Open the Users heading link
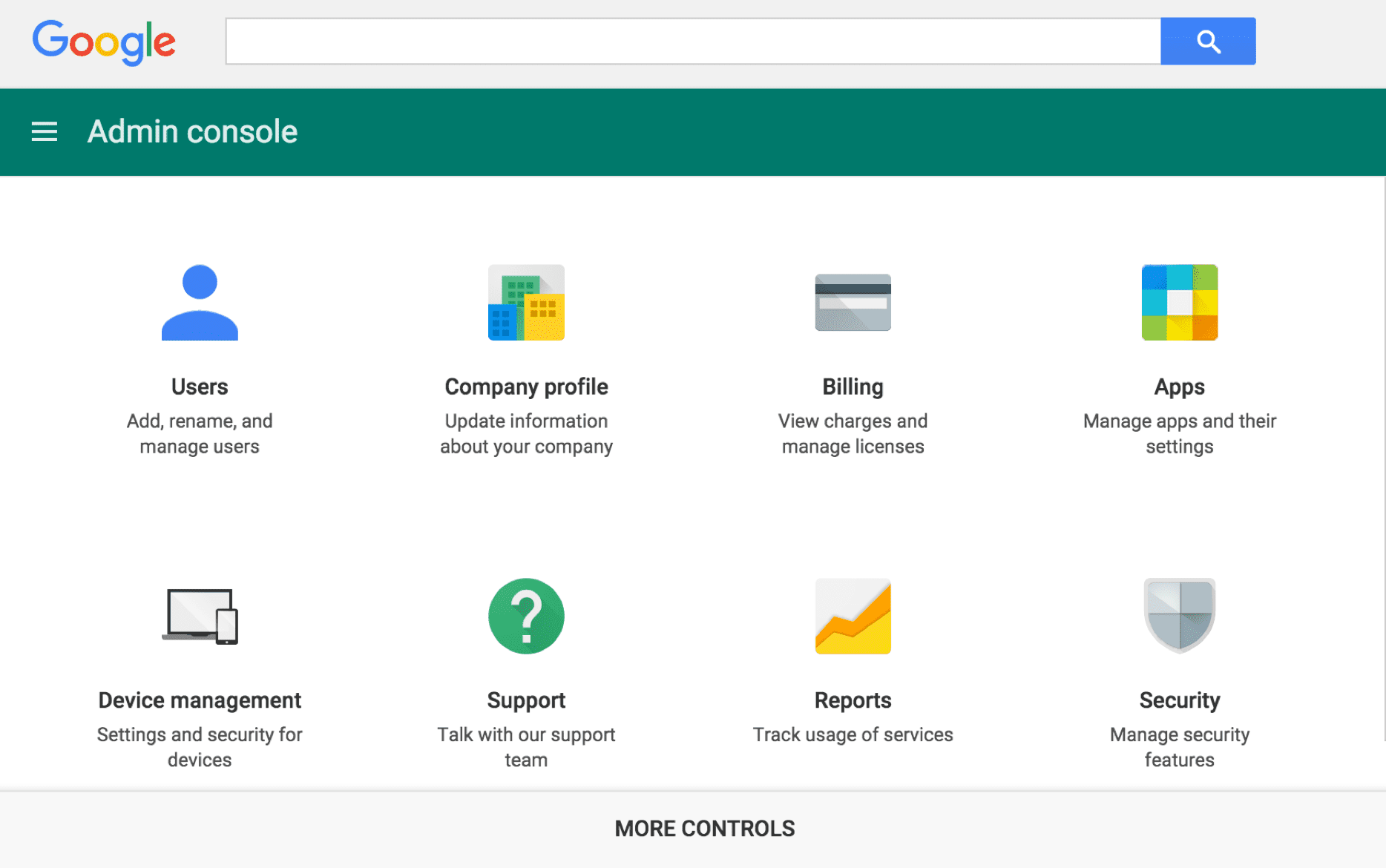1386x868 pixels. (x=200, y=387)
